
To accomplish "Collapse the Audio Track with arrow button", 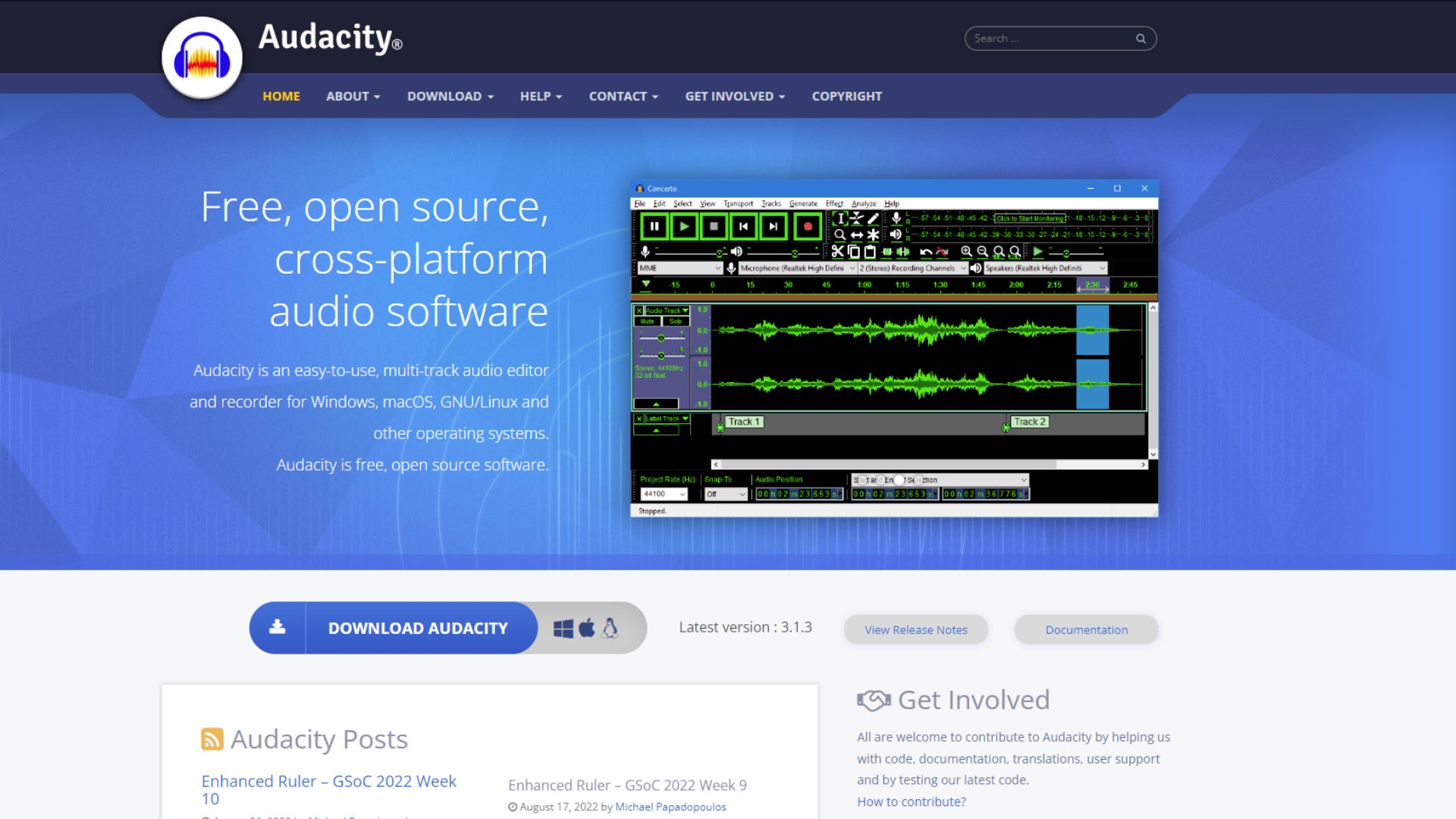I will (656, 404).
